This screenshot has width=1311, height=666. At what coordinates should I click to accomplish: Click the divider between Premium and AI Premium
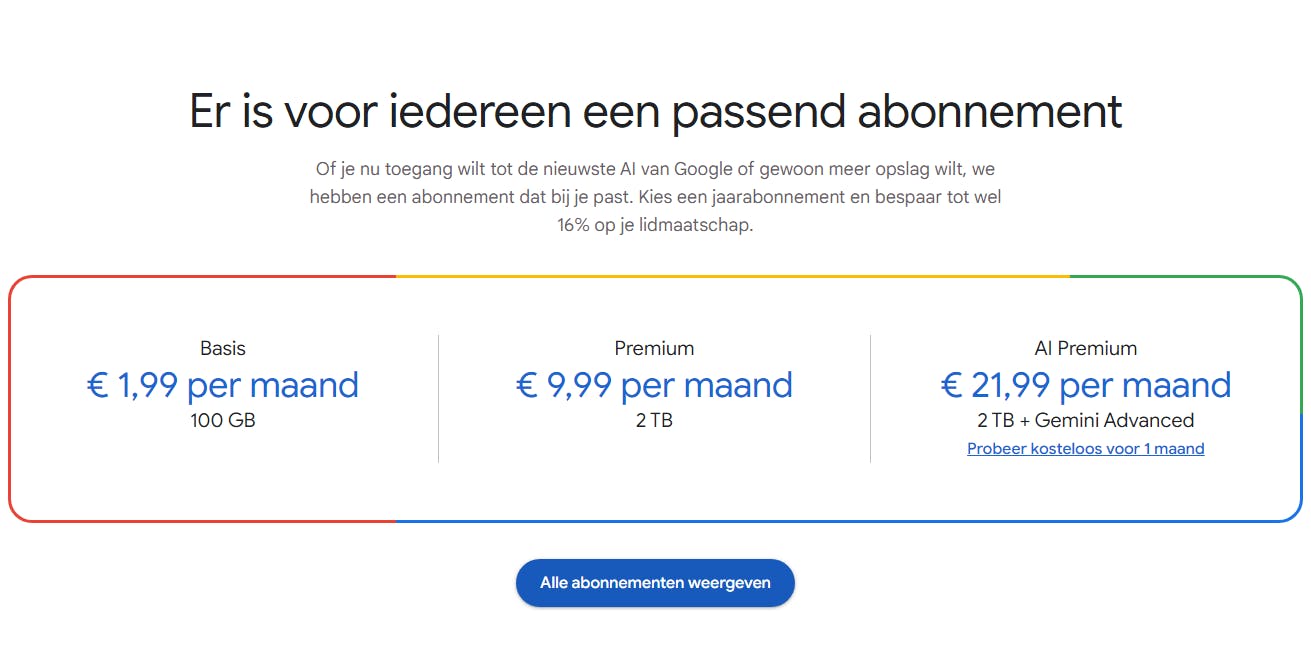870,398
